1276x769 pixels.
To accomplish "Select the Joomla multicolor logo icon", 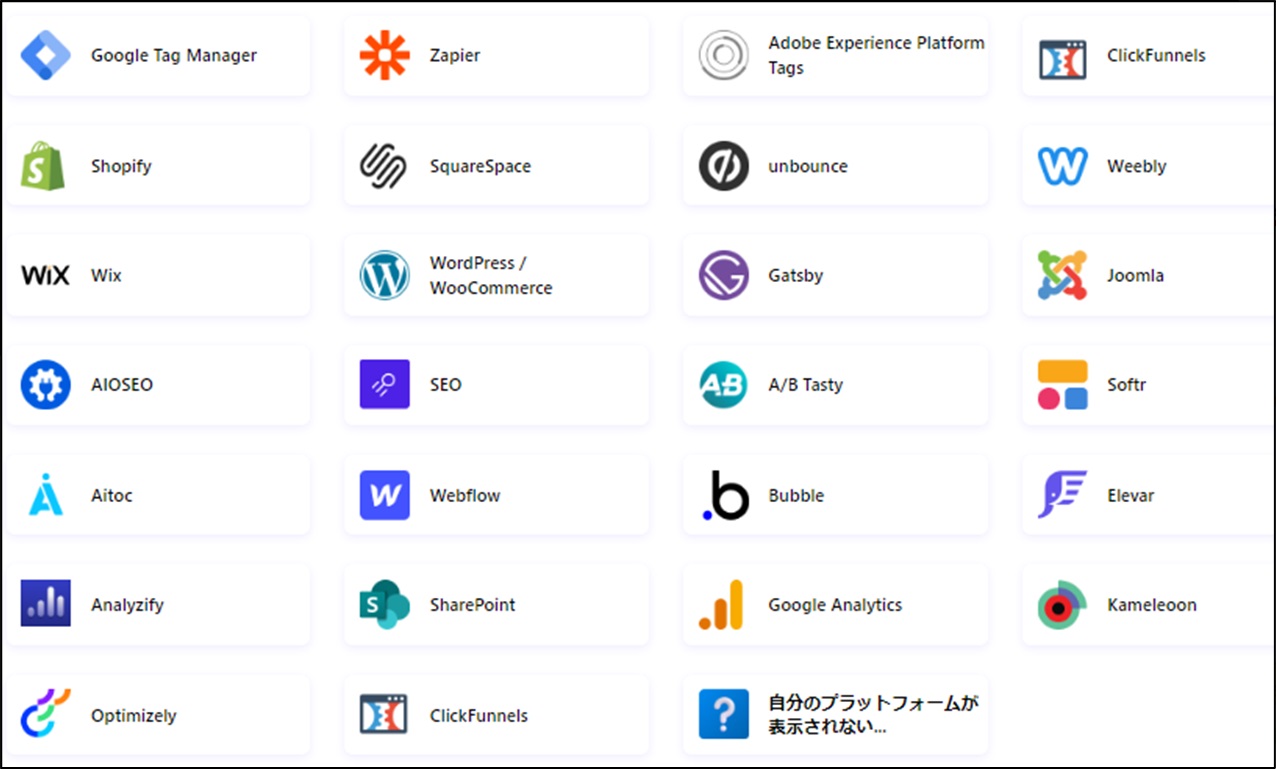I will (1062, 276).
